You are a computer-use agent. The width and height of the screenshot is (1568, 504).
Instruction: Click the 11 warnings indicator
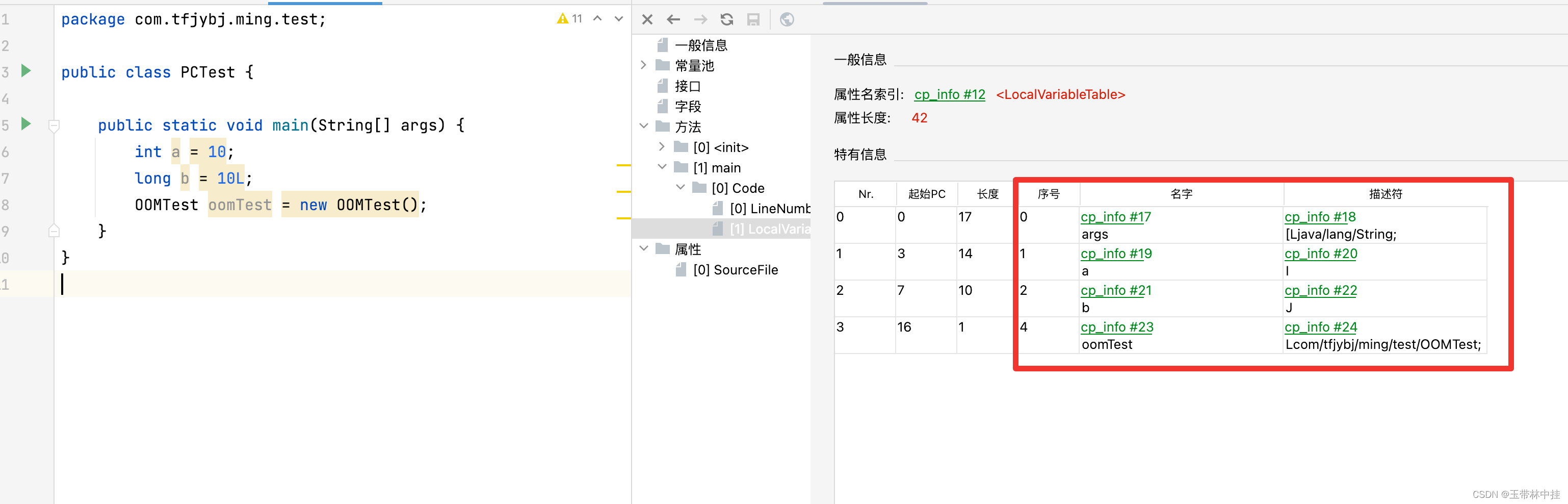point(570,18)
